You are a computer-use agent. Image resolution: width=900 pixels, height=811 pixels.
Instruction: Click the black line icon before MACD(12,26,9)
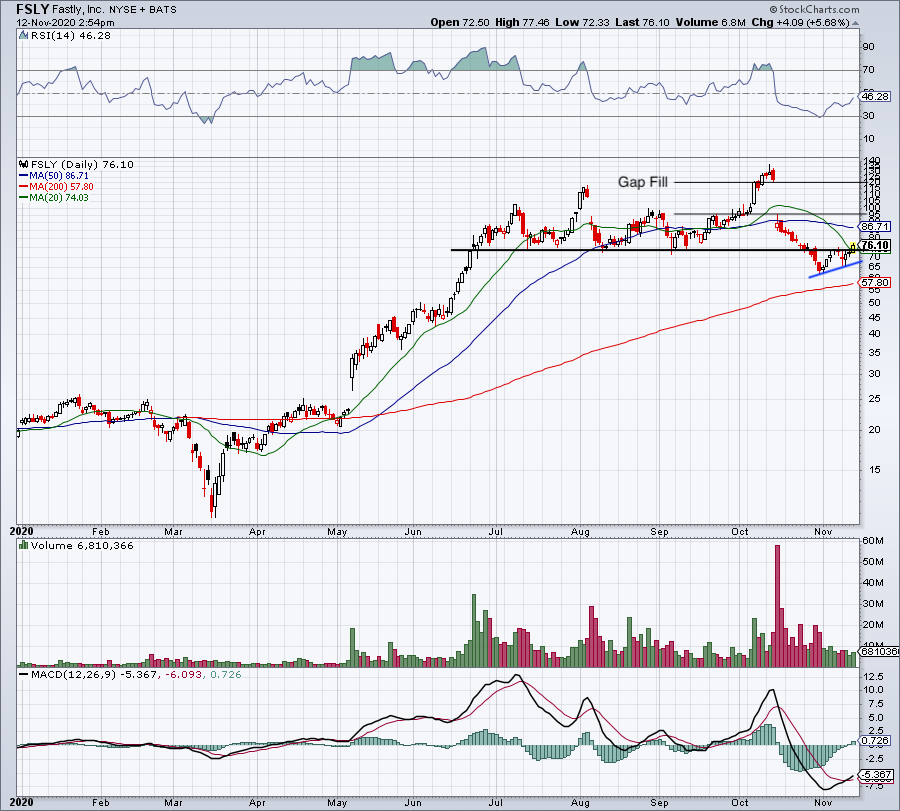click(24, 674)
